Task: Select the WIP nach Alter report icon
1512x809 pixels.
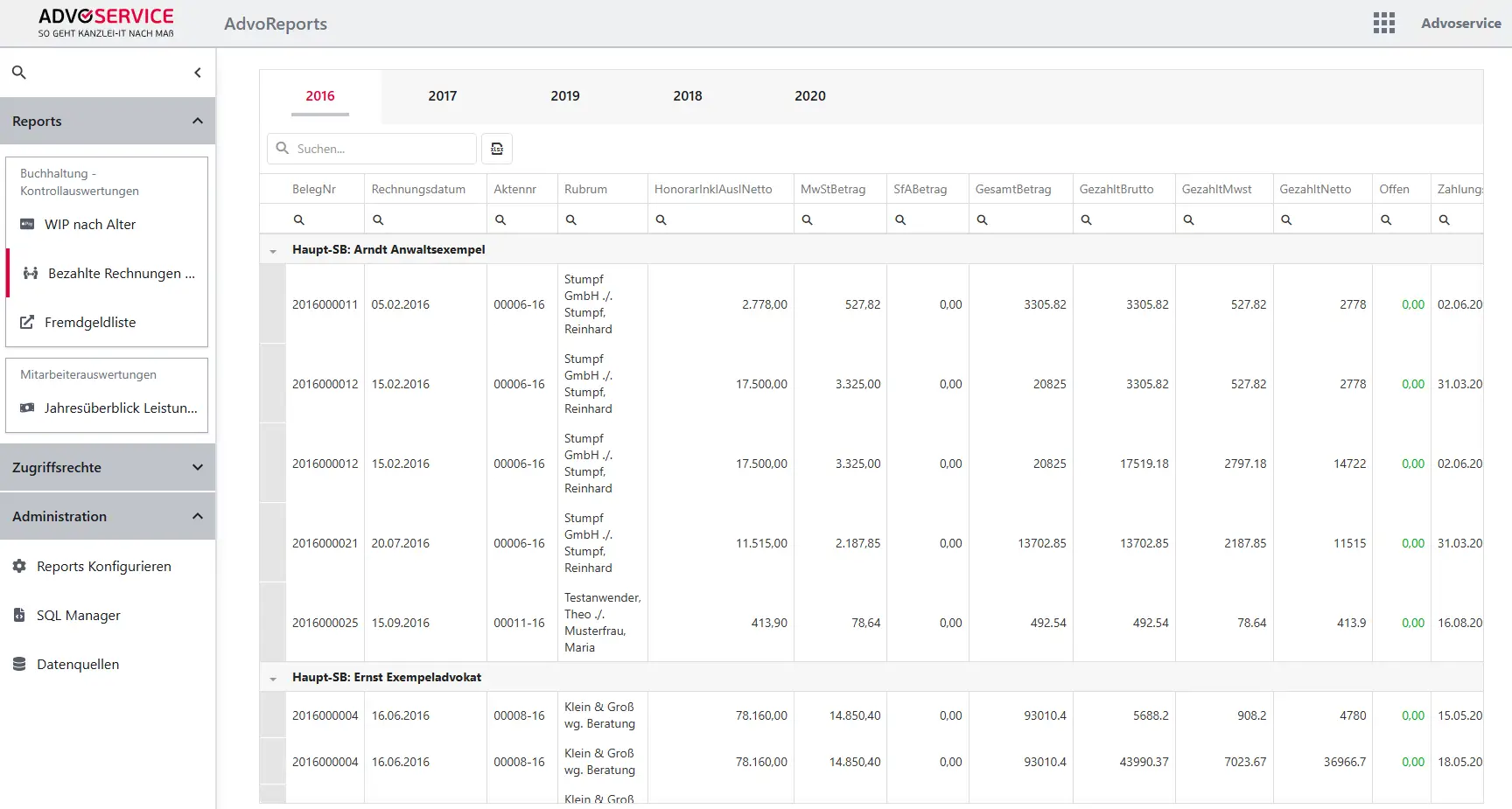Action: (26, 224)
